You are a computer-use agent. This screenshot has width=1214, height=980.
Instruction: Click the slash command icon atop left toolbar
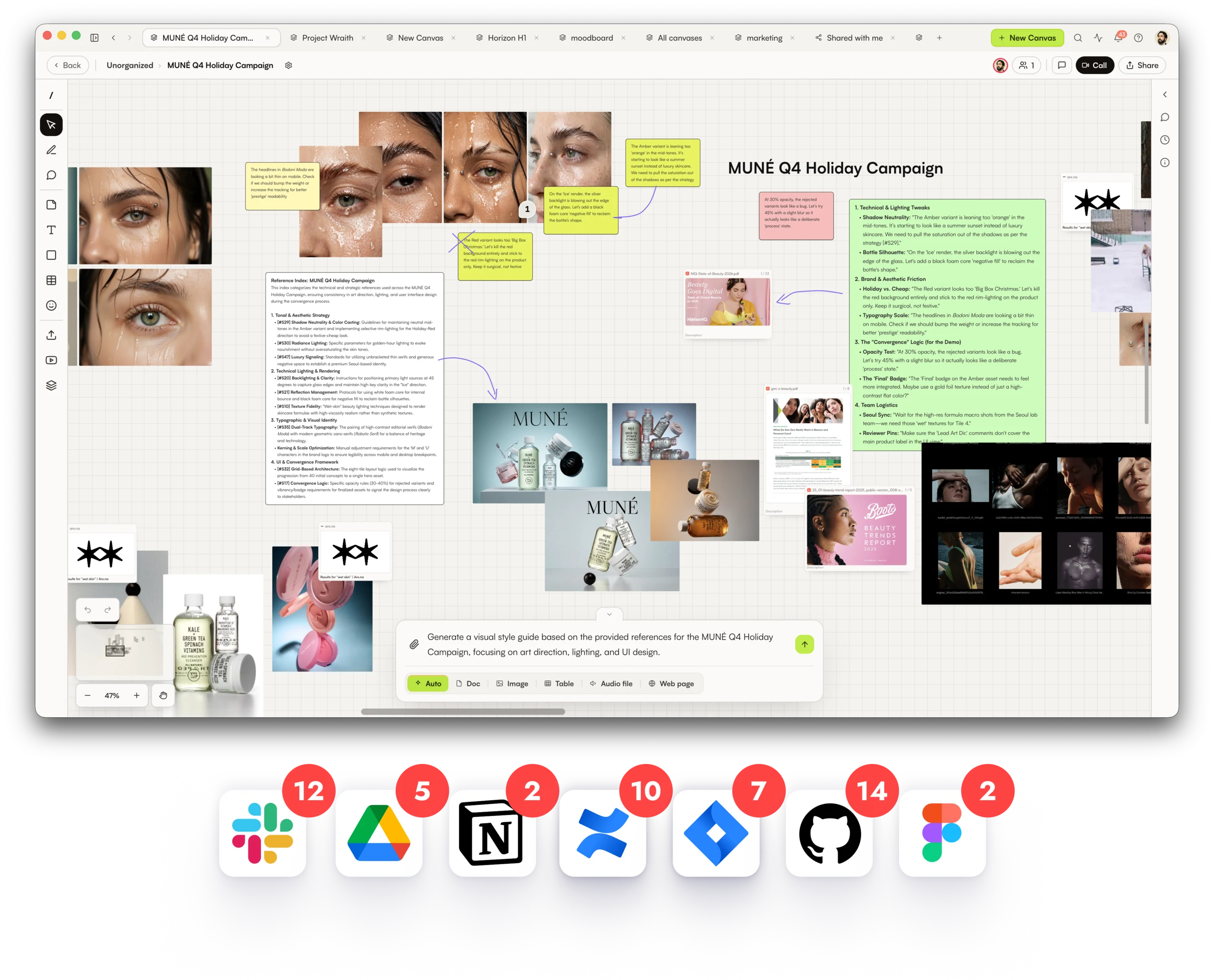pyautogui.click(x=51, y=95)
